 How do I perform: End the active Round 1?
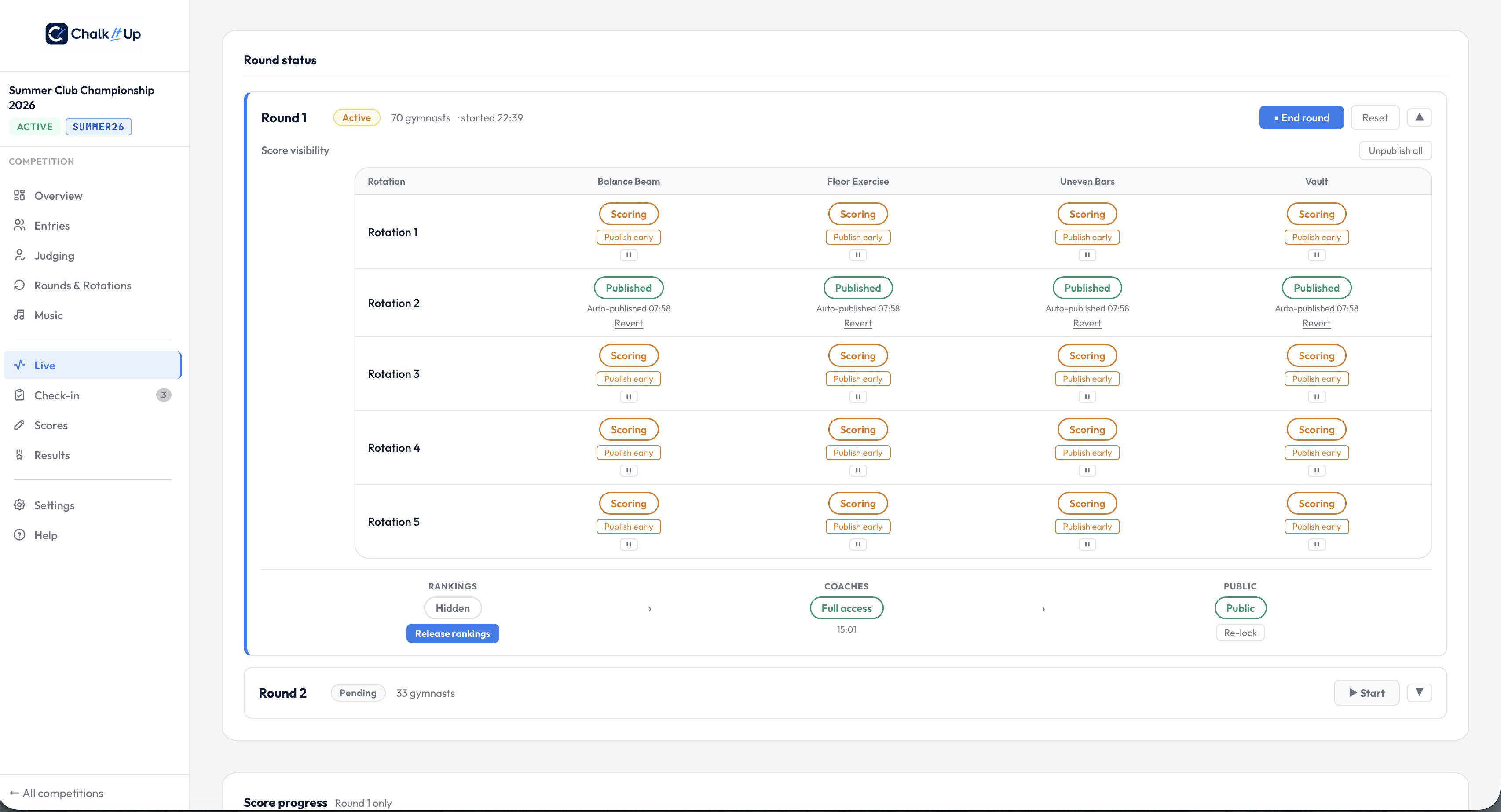pos(1301,117)
